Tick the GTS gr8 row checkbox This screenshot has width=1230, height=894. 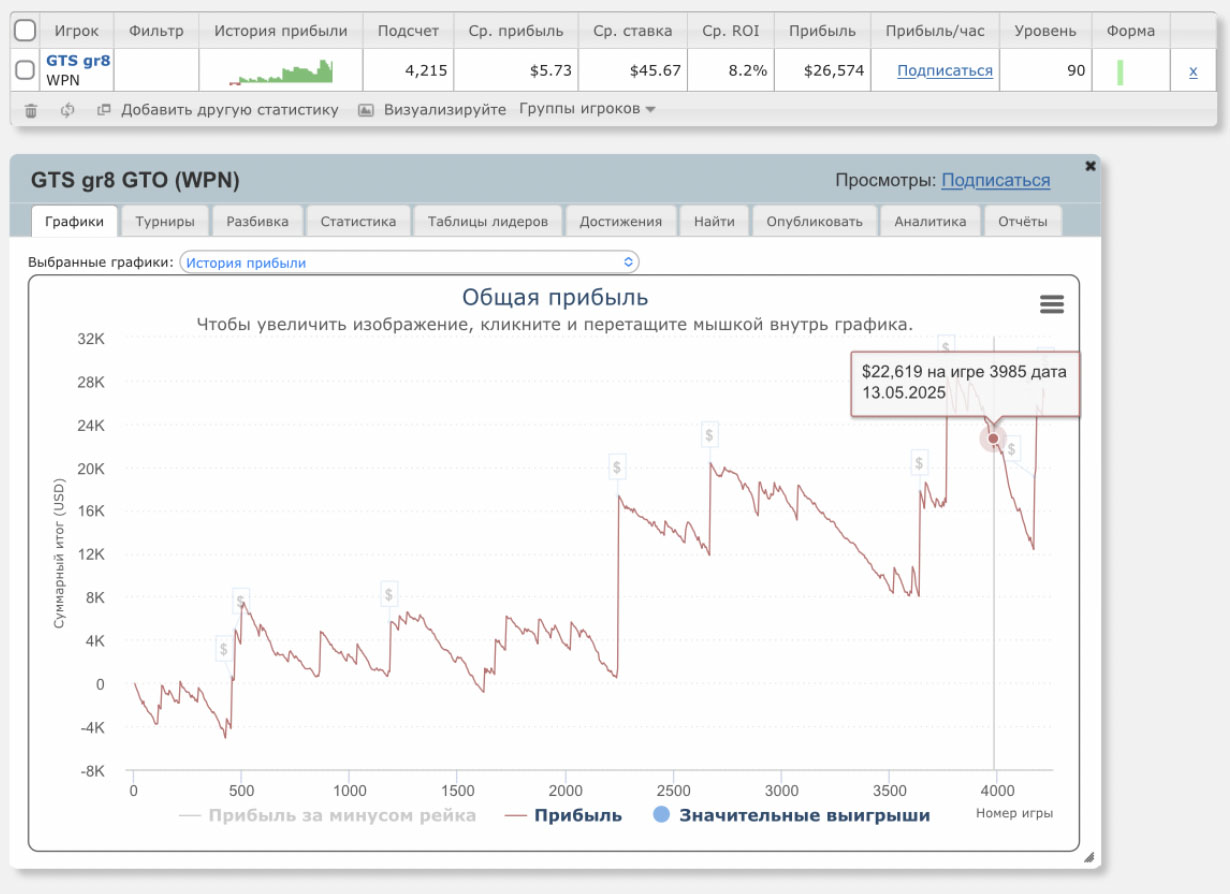click(25, 71)
